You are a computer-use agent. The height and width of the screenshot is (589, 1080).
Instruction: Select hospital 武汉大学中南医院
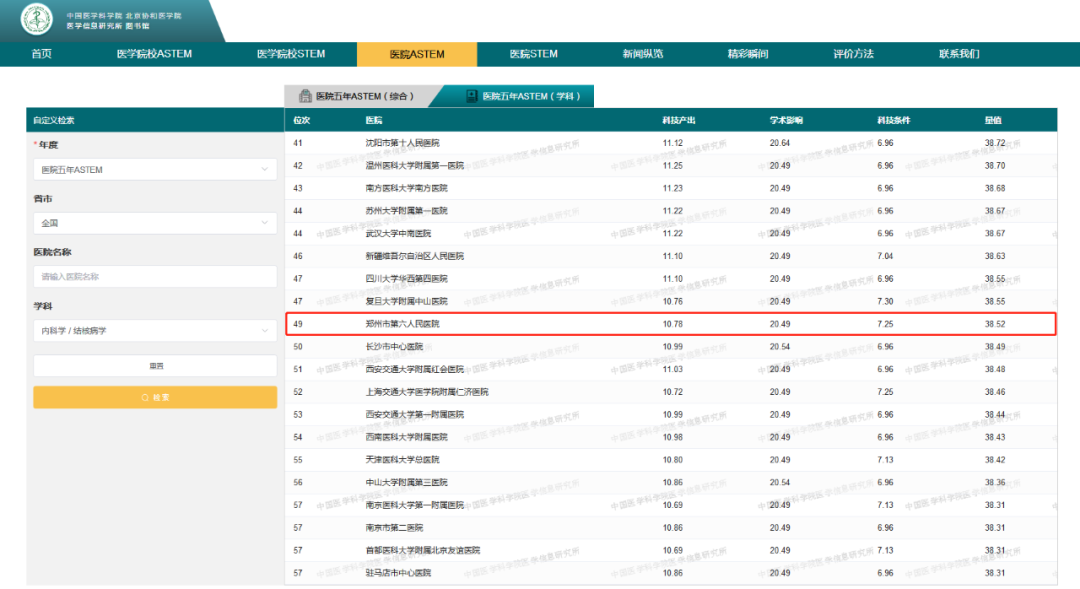398,234
